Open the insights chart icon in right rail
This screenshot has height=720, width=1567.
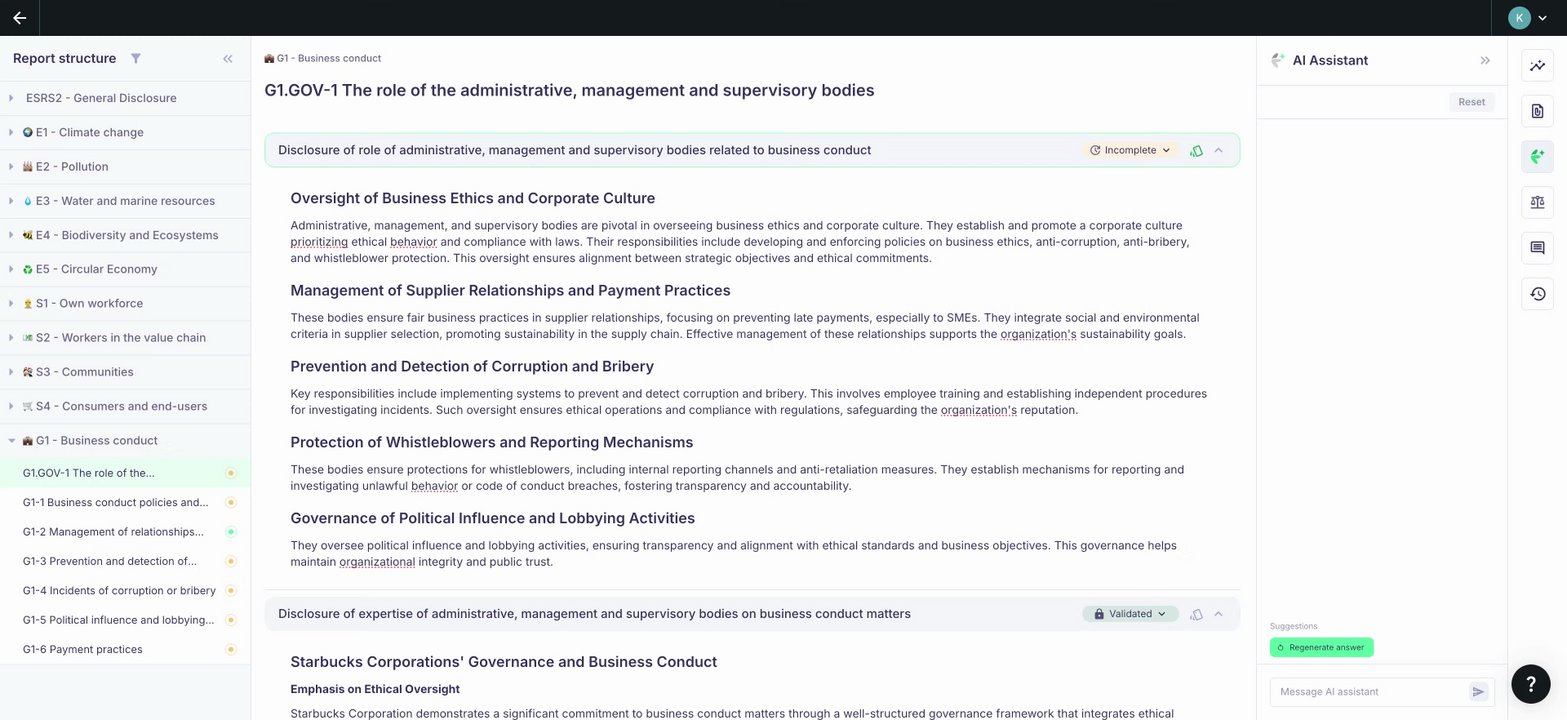coord(1537,66)
